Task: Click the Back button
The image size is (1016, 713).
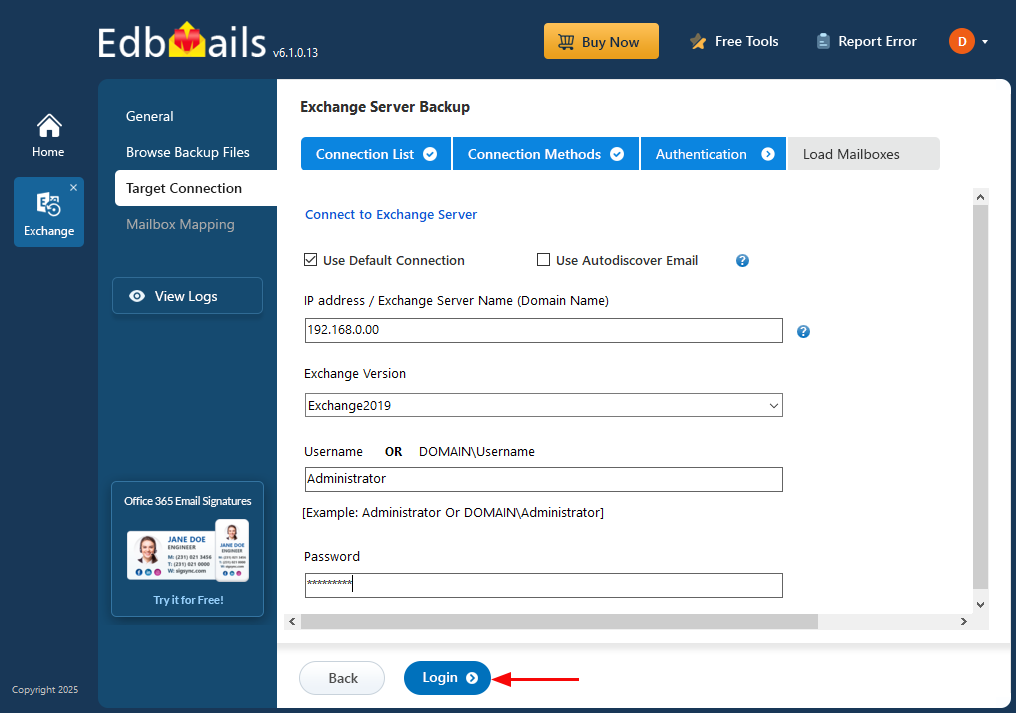Action: click(x=341, y=678)
